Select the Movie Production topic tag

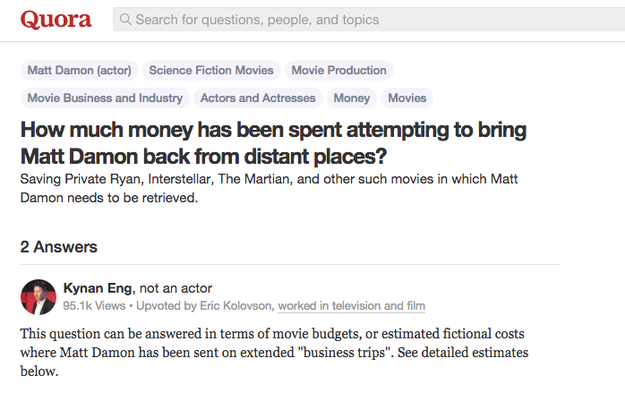click(x=339, y=71)
